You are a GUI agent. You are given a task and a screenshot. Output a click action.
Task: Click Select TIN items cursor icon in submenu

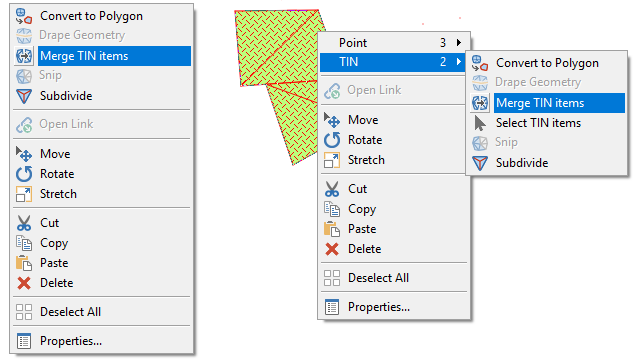tap(480, 123)
